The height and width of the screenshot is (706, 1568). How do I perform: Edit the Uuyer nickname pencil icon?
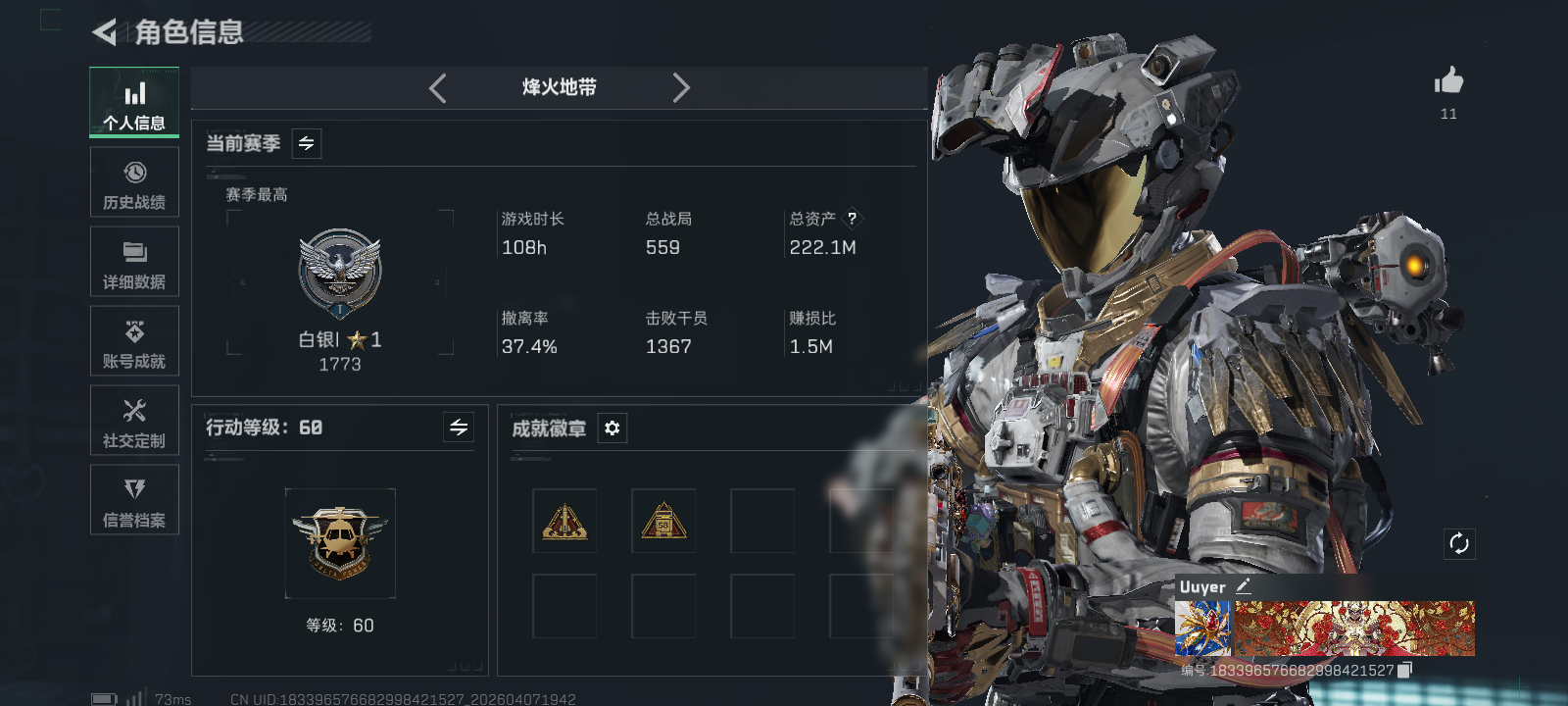pyautogui.click(x=1244, y=585)
